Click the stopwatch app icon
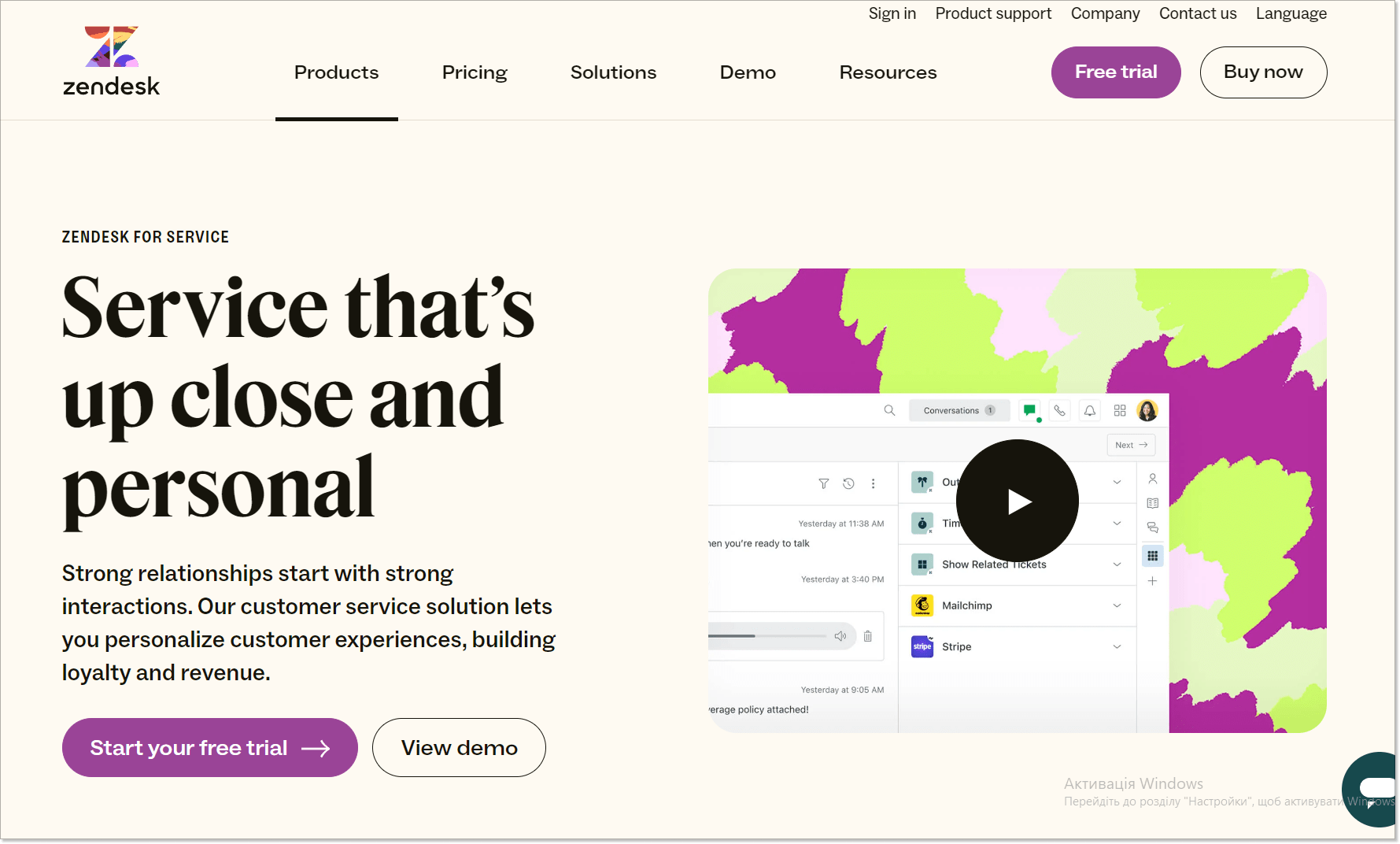1400x844 pixels. (x=922, y=524)
